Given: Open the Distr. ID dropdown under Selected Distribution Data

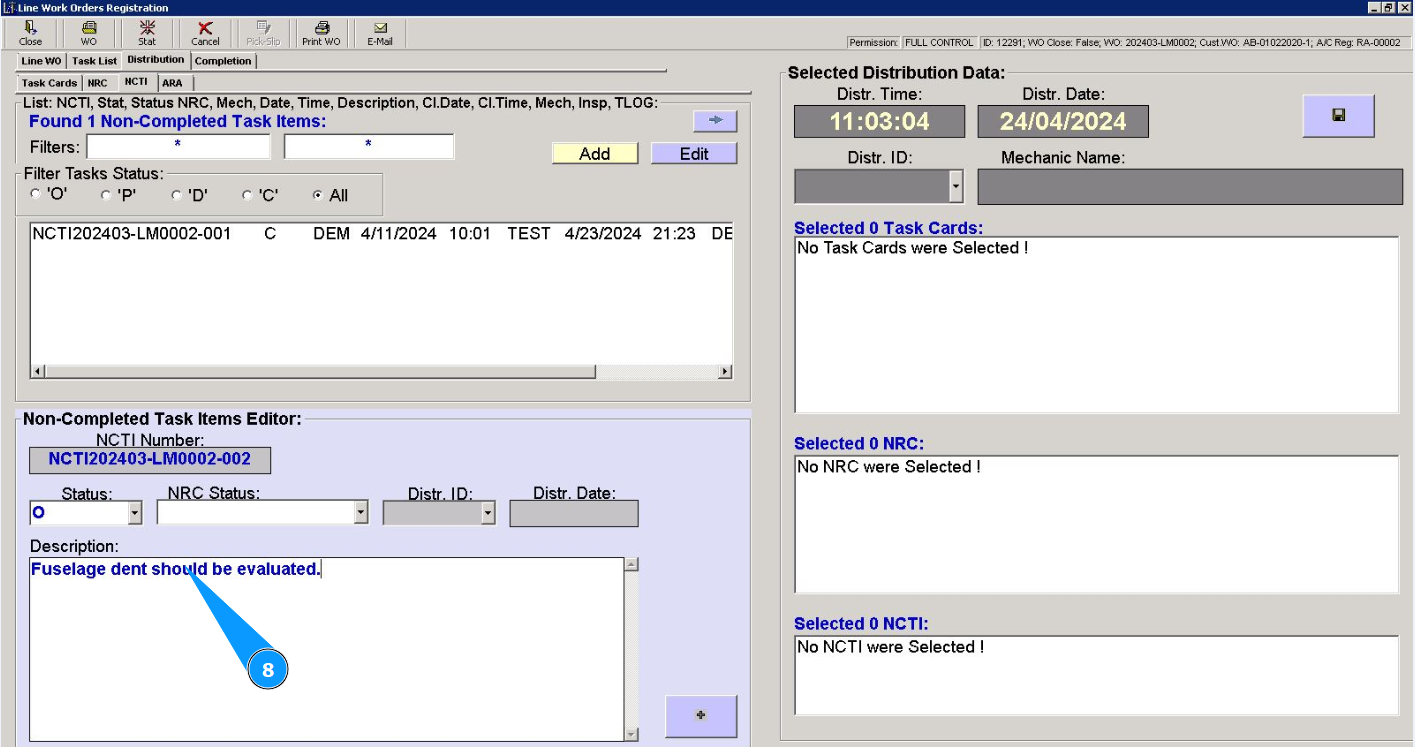Looking at the screenshot, I should pos(956,186).
